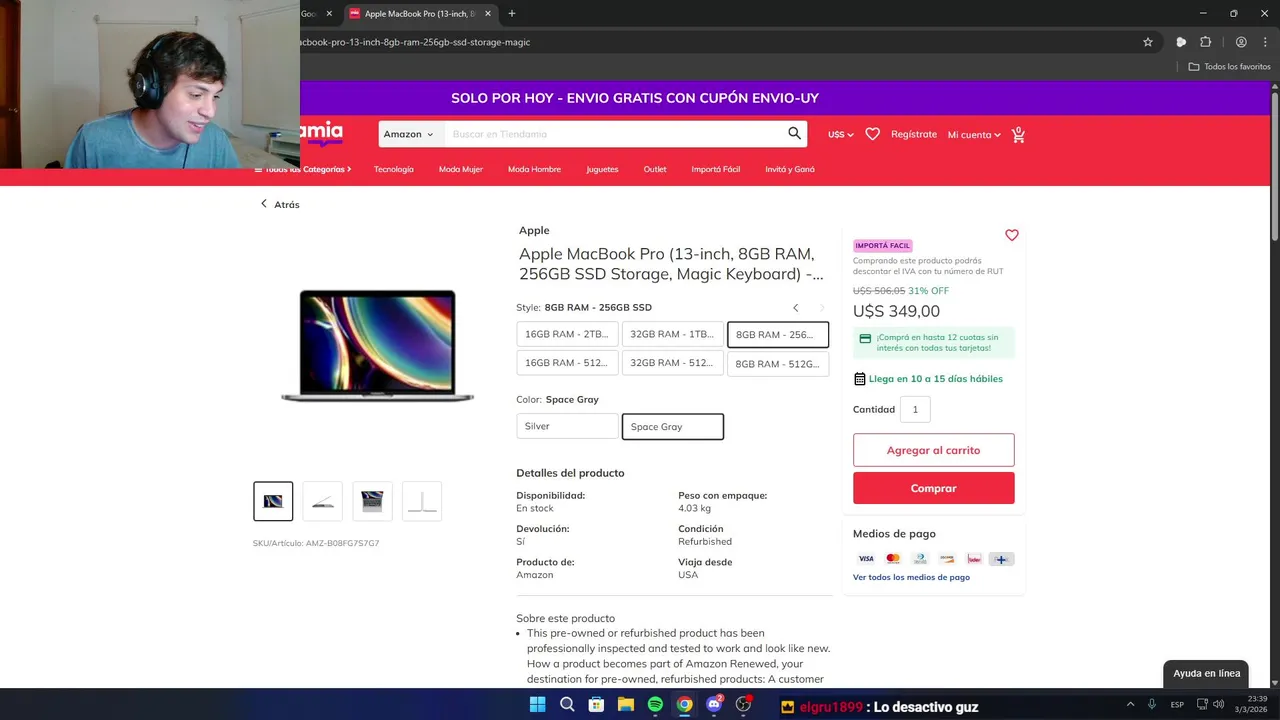The height and width of the screenshot is (720, 1280).
Task: Open Chrome three-dot menu
Action: (x=1264, y=42)
